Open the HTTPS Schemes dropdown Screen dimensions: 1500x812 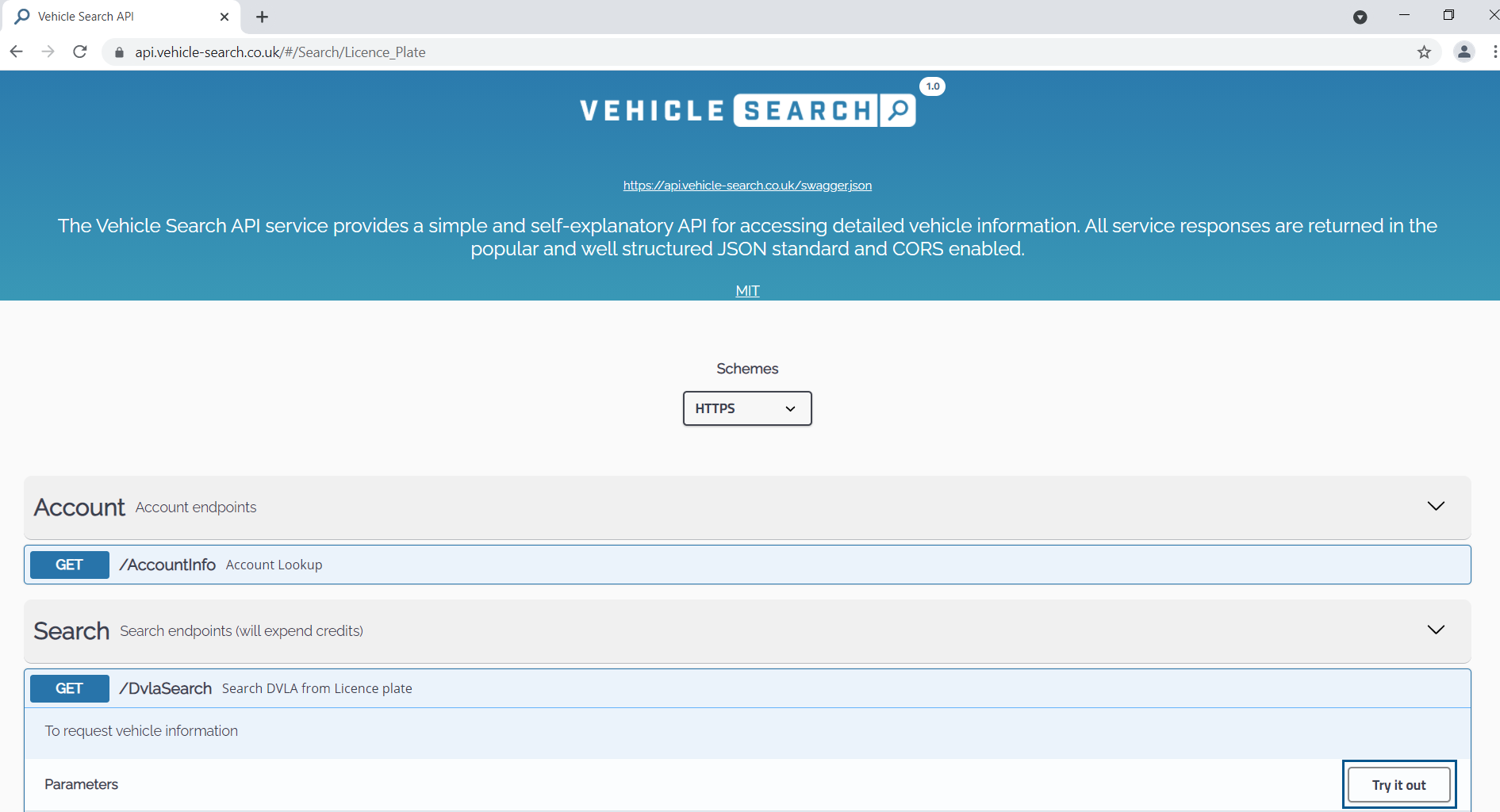tap(746, 408)
